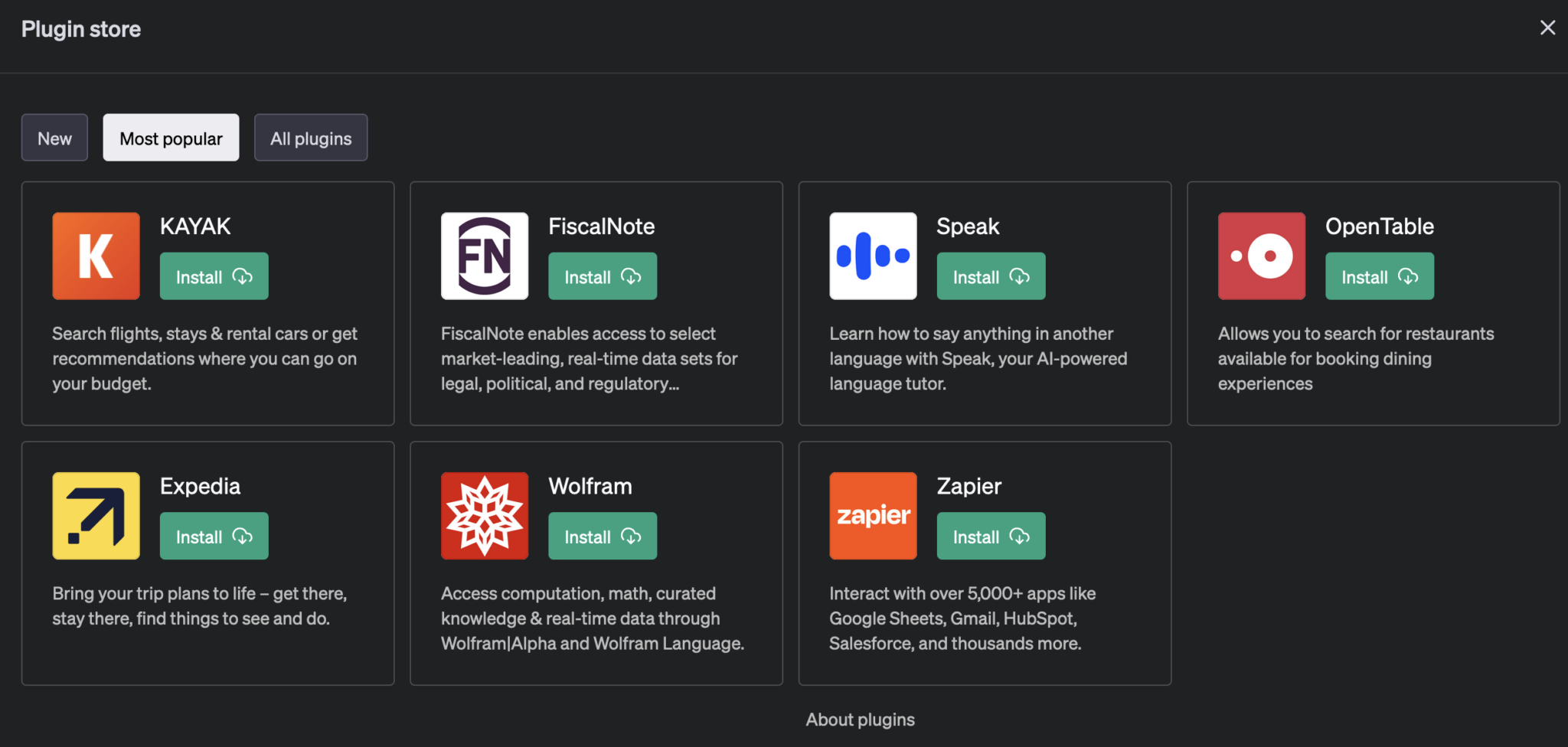Click the OpenTable plugin icon

(x=1260, y=256)
